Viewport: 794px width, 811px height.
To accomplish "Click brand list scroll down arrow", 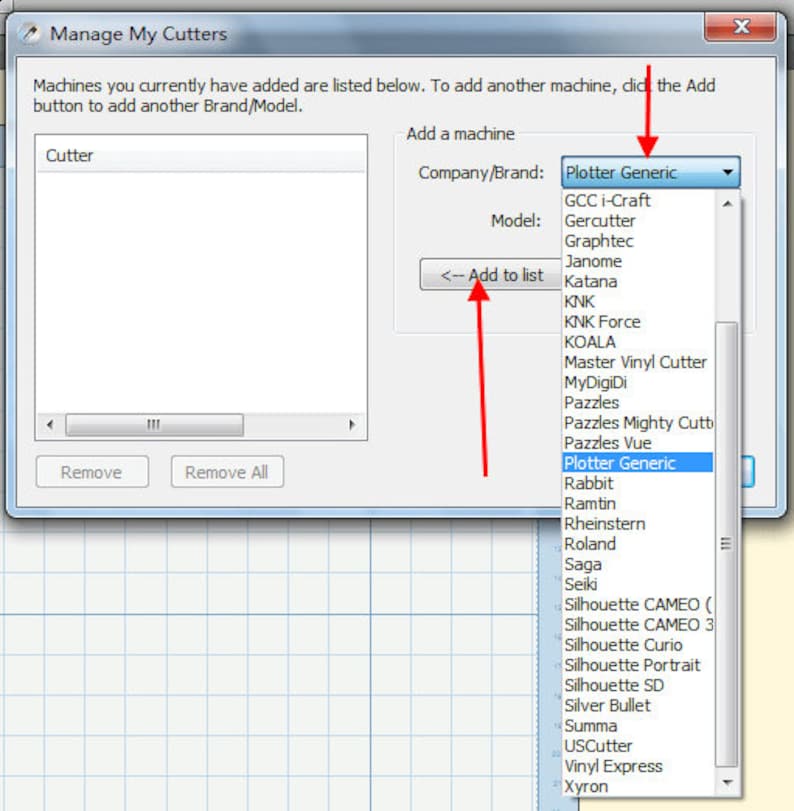I will point(727,783).
